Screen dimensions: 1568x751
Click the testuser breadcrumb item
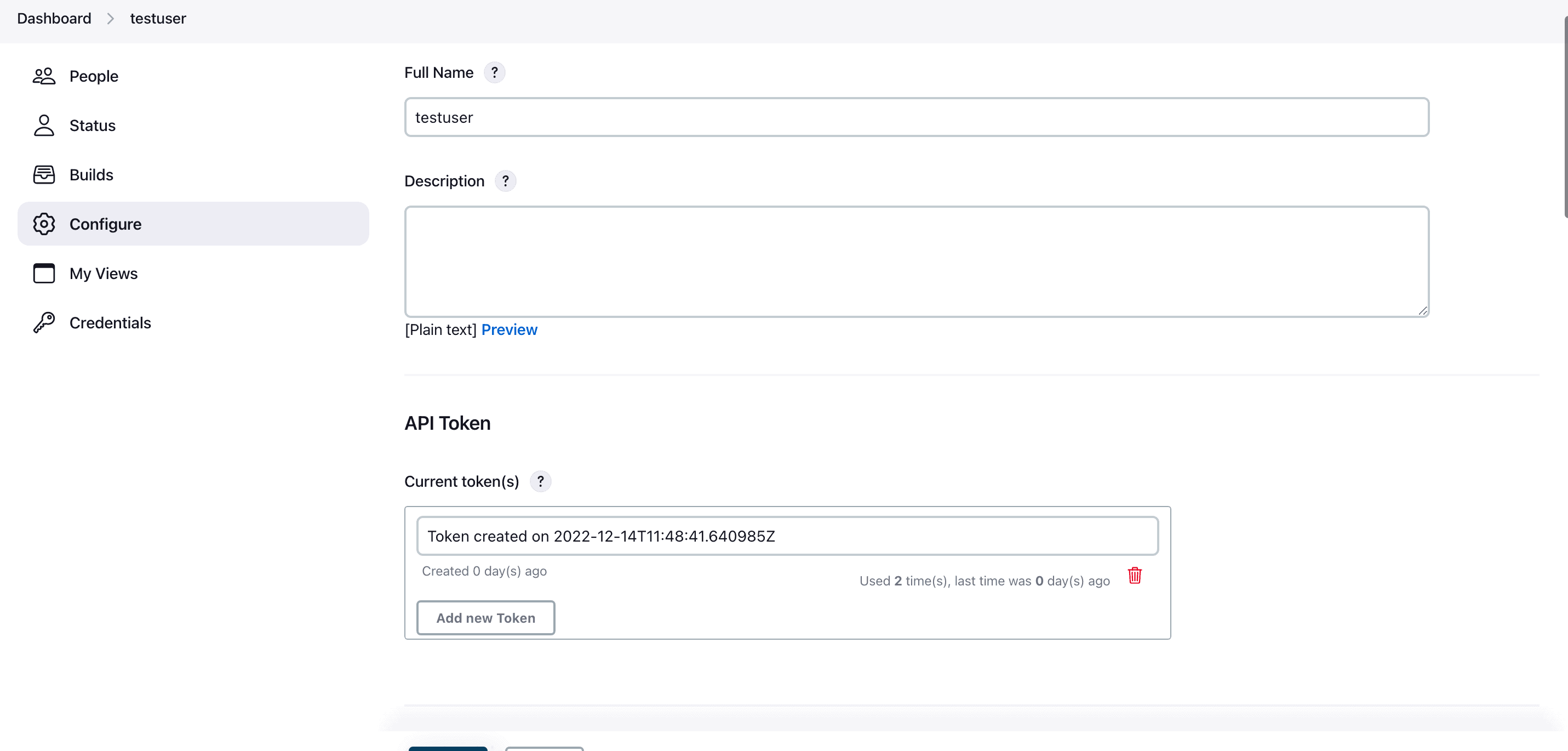pos(158,18)
